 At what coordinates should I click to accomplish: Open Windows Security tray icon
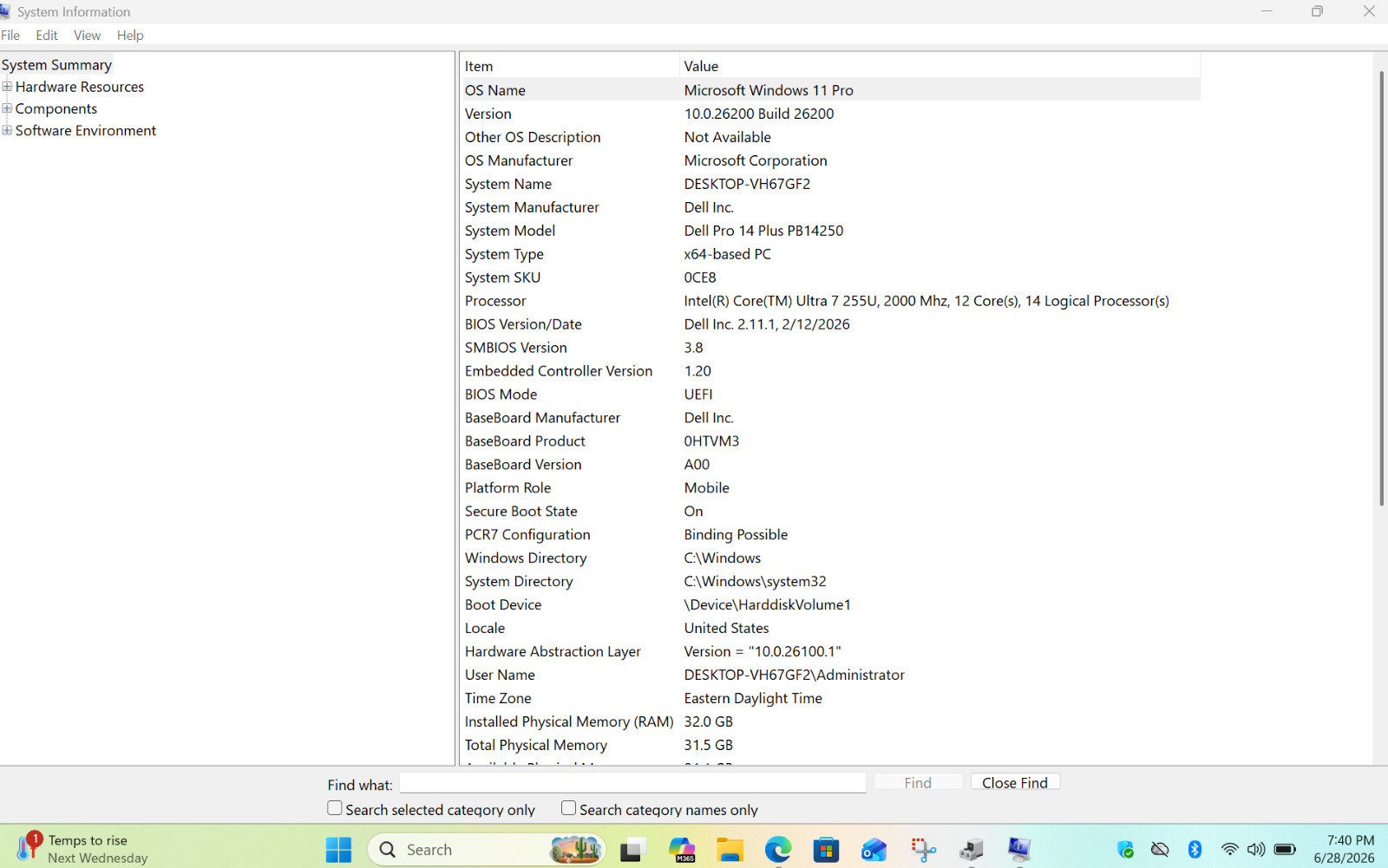[1125, 850]
